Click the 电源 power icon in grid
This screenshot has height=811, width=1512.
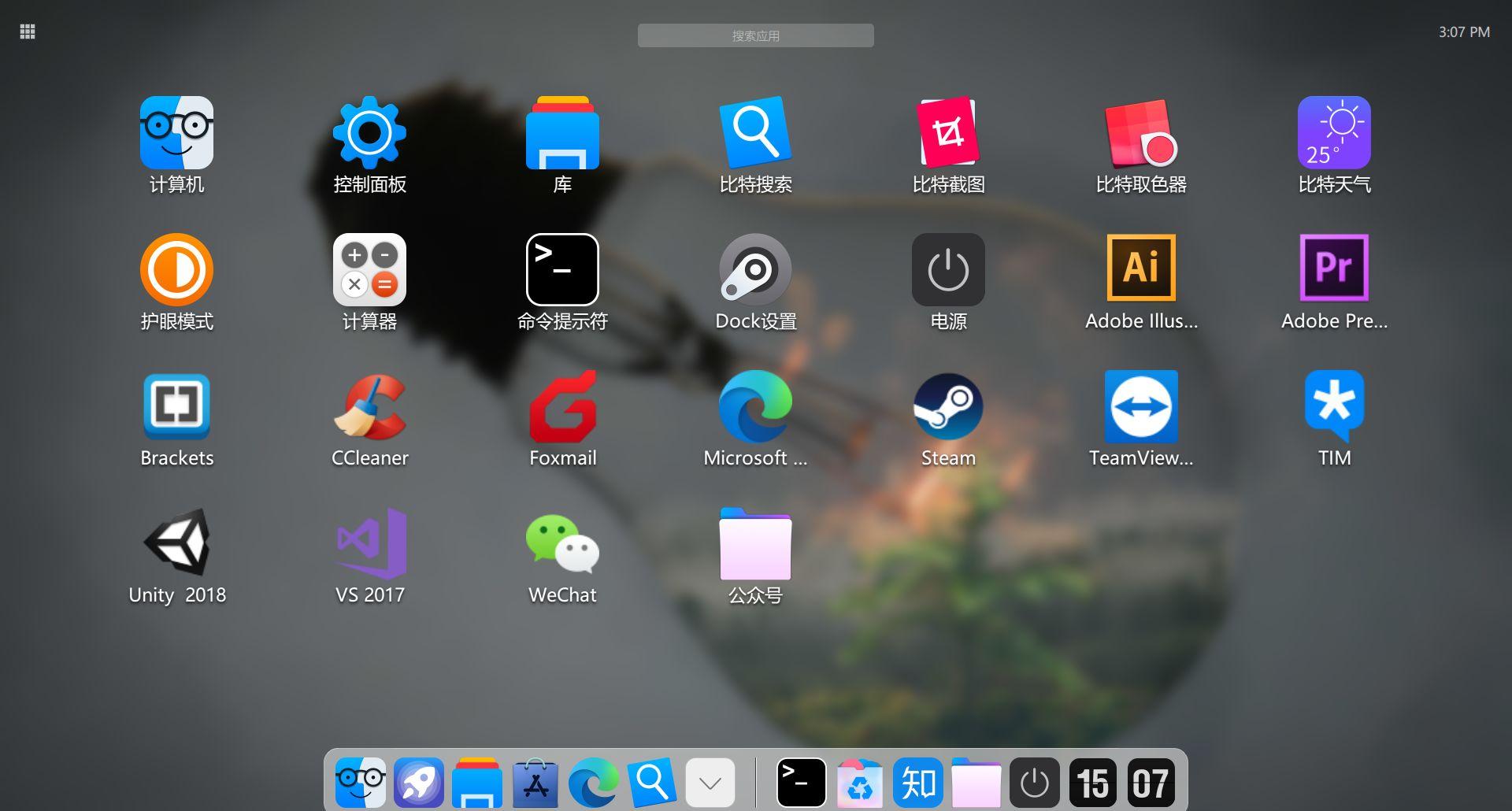(x=948, y=268)
